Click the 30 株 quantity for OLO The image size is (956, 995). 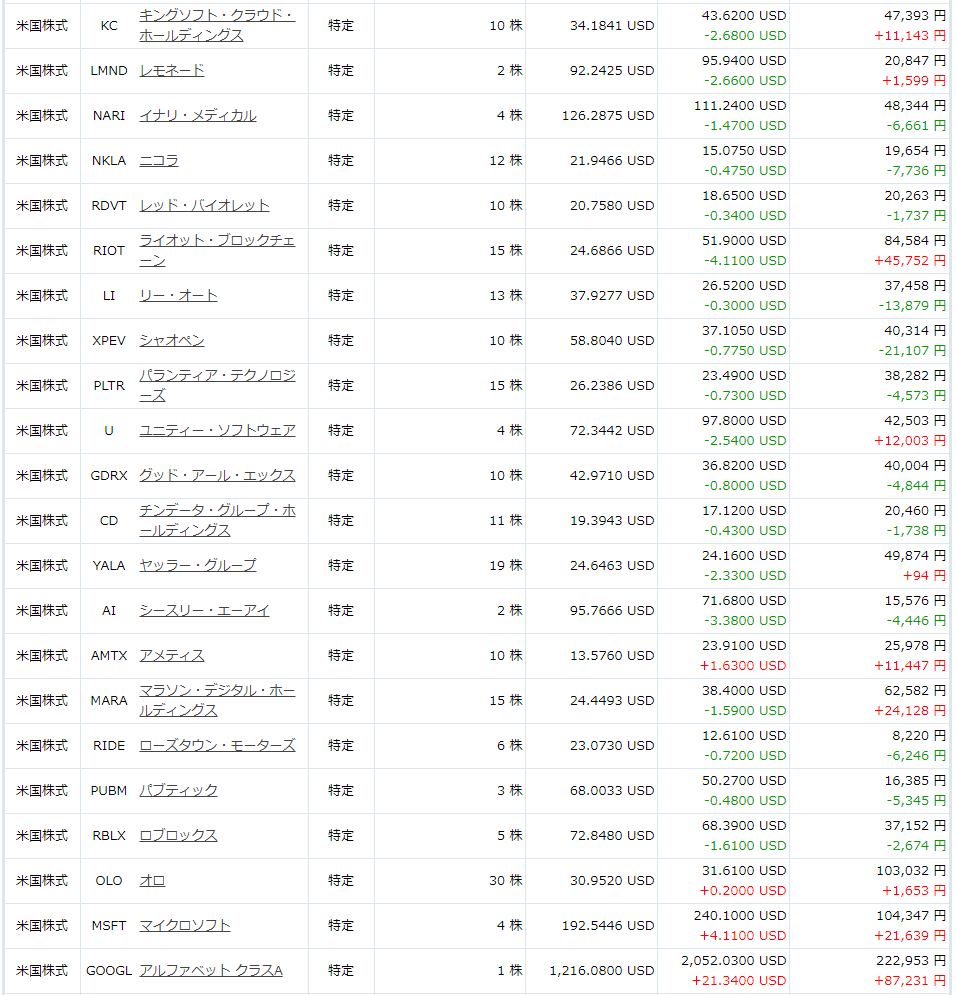click(x=506, y=882)
